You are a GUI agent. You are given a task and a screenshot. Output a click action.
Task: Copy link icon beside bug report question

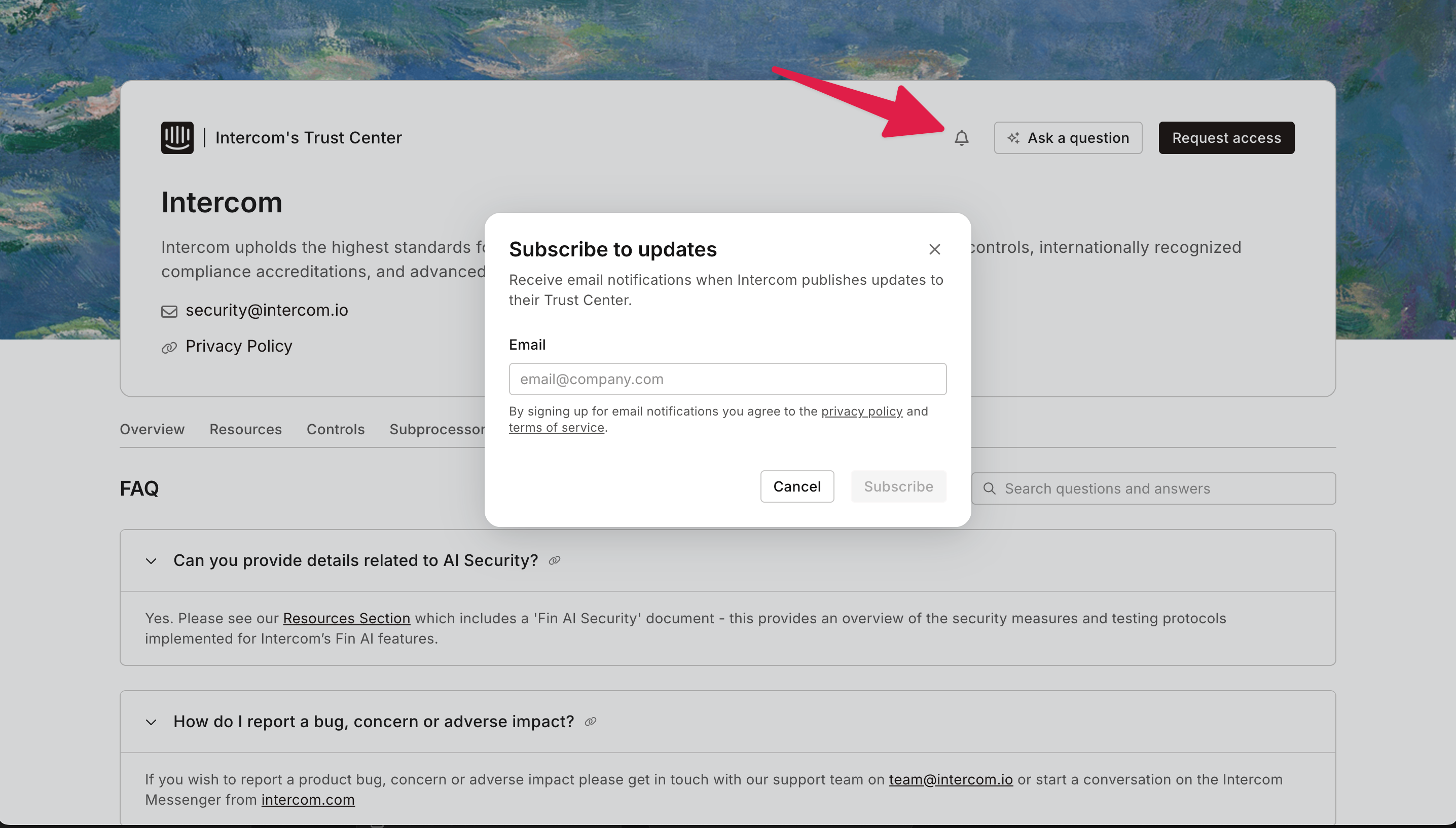point(591,722)
